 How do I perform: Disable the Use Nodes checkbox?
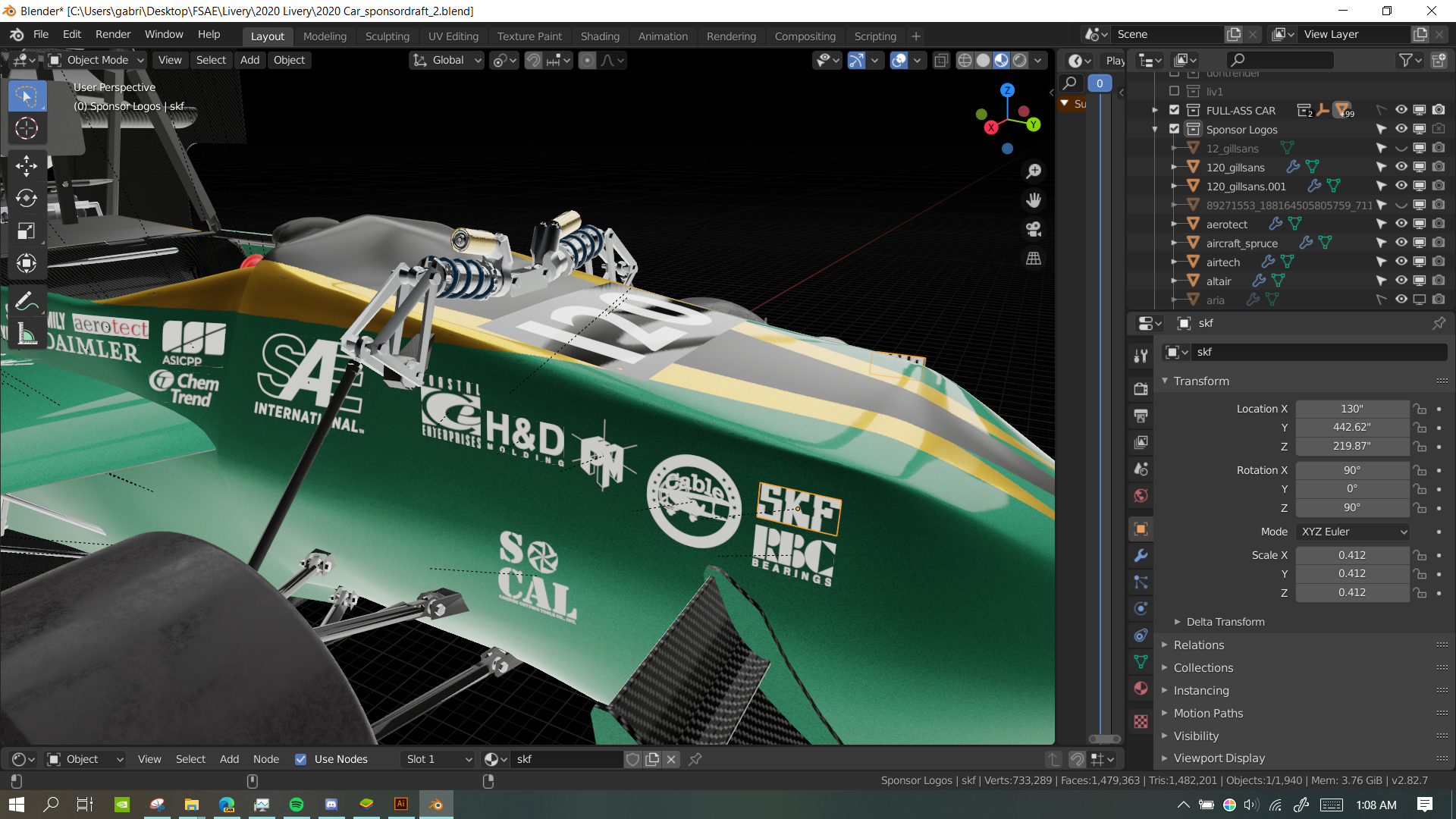(x=301, y=759)
